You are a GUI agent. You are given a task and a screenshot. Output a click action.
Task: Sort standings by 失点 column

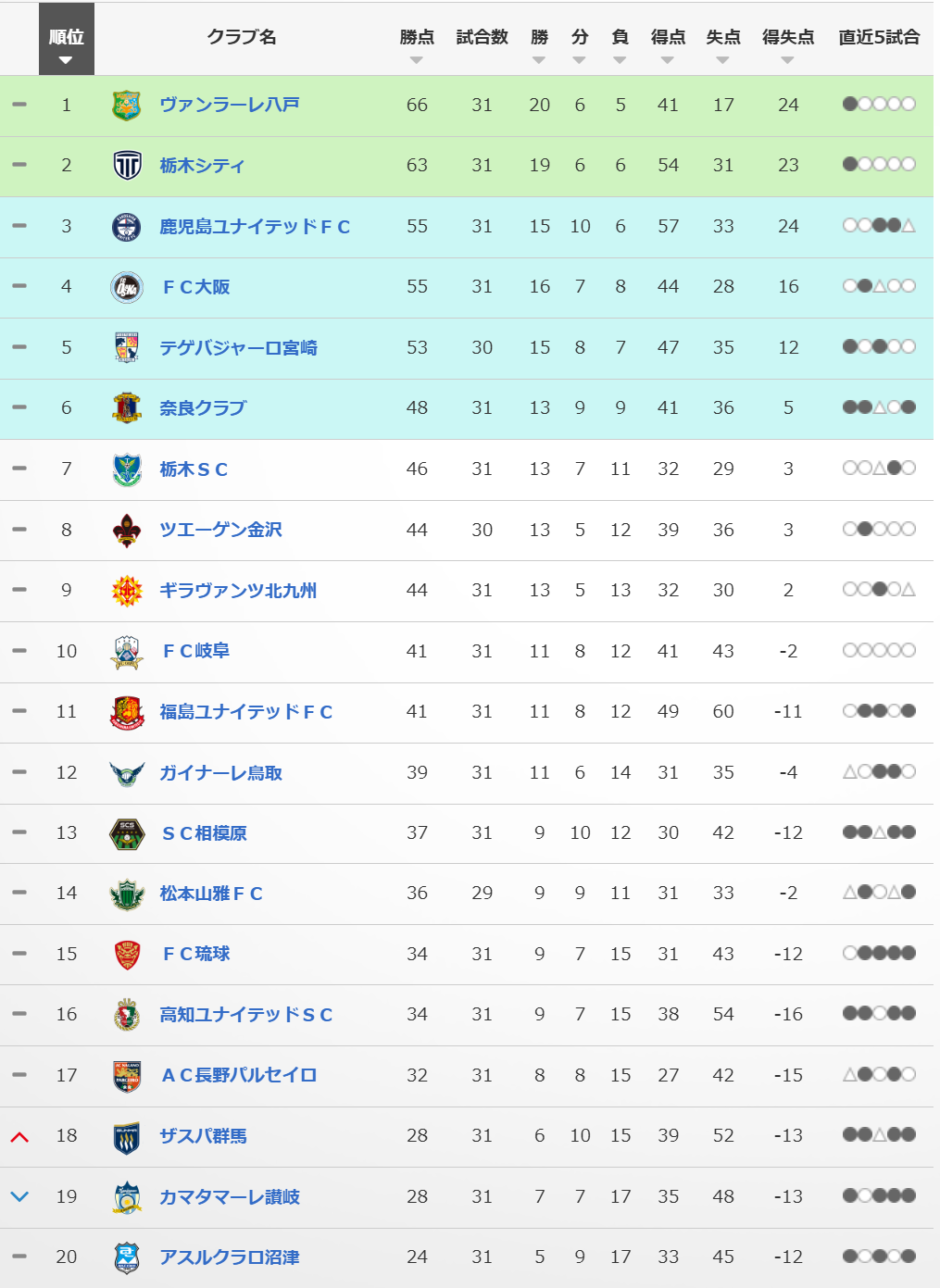[722, 60]
